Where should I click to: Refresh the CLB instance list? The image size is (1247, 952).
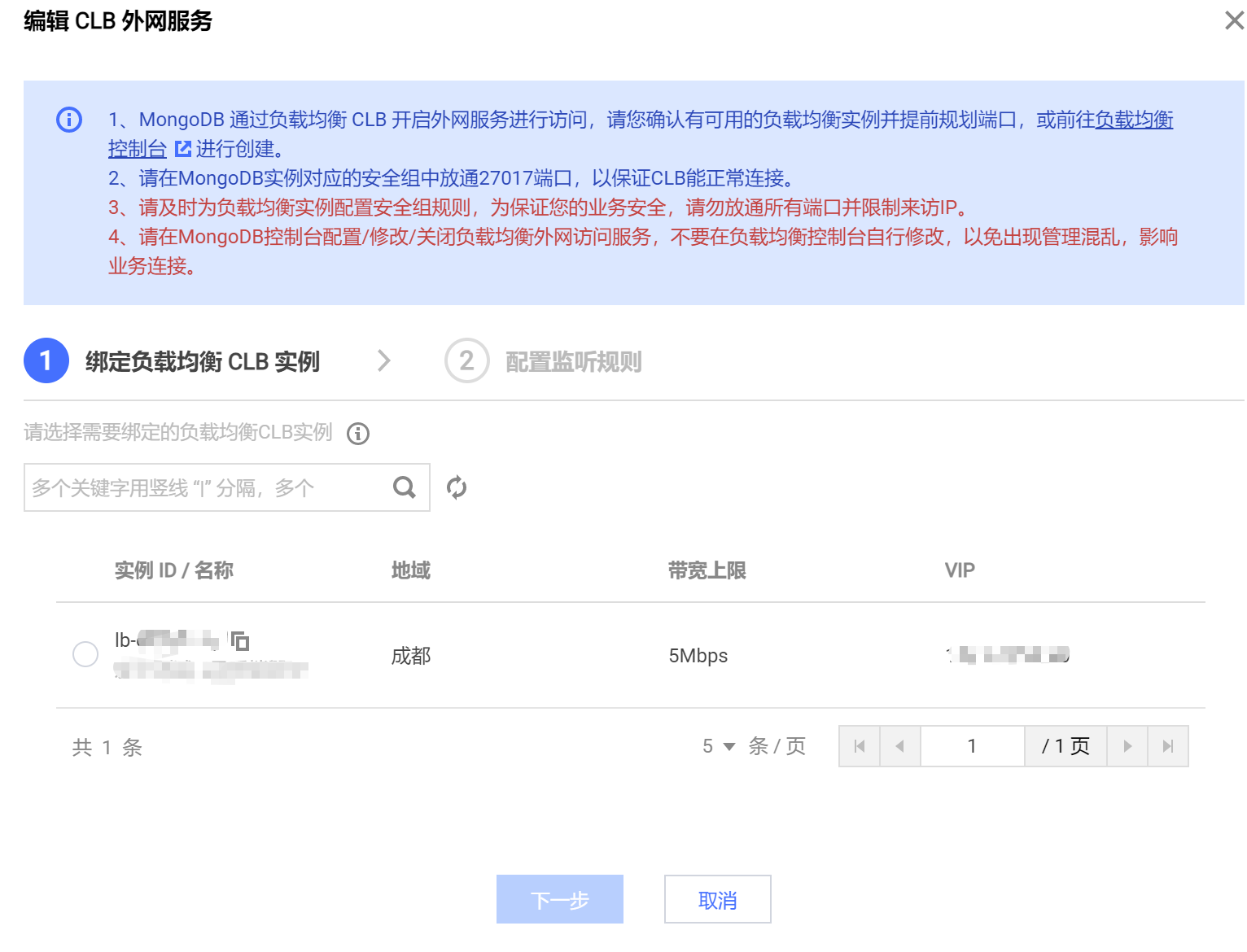point(457,487)
